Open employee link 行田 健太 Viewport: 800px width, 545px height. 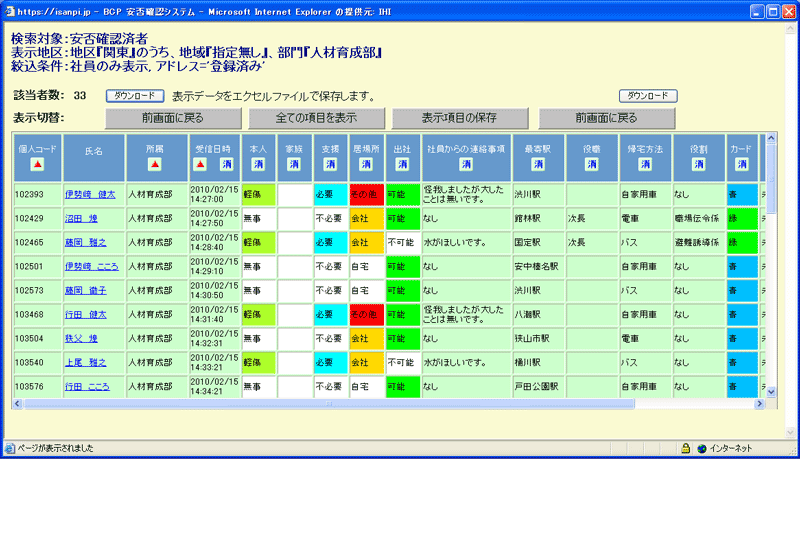point(86,314)
